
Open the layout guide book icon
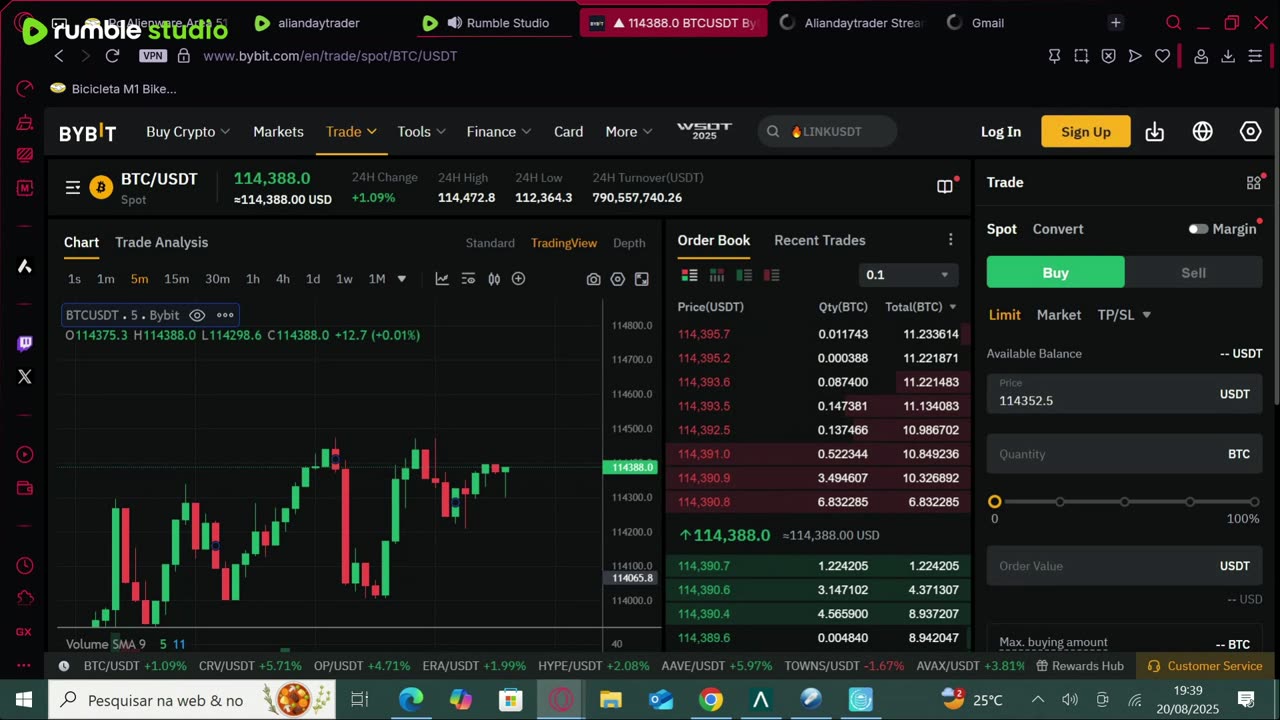pos(944,186)
